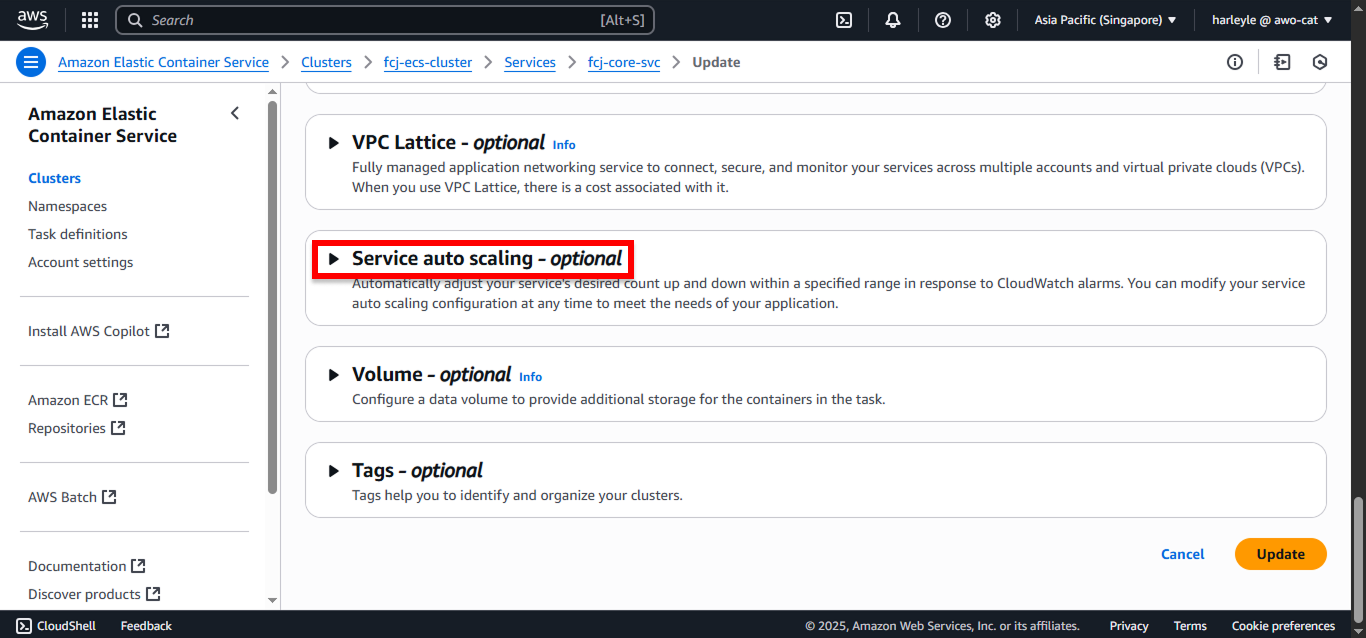Image resolution: width=1366 pixels, height=638 pixels.
Task: Open the Amazon ECR external link
Action: (68, 400)
